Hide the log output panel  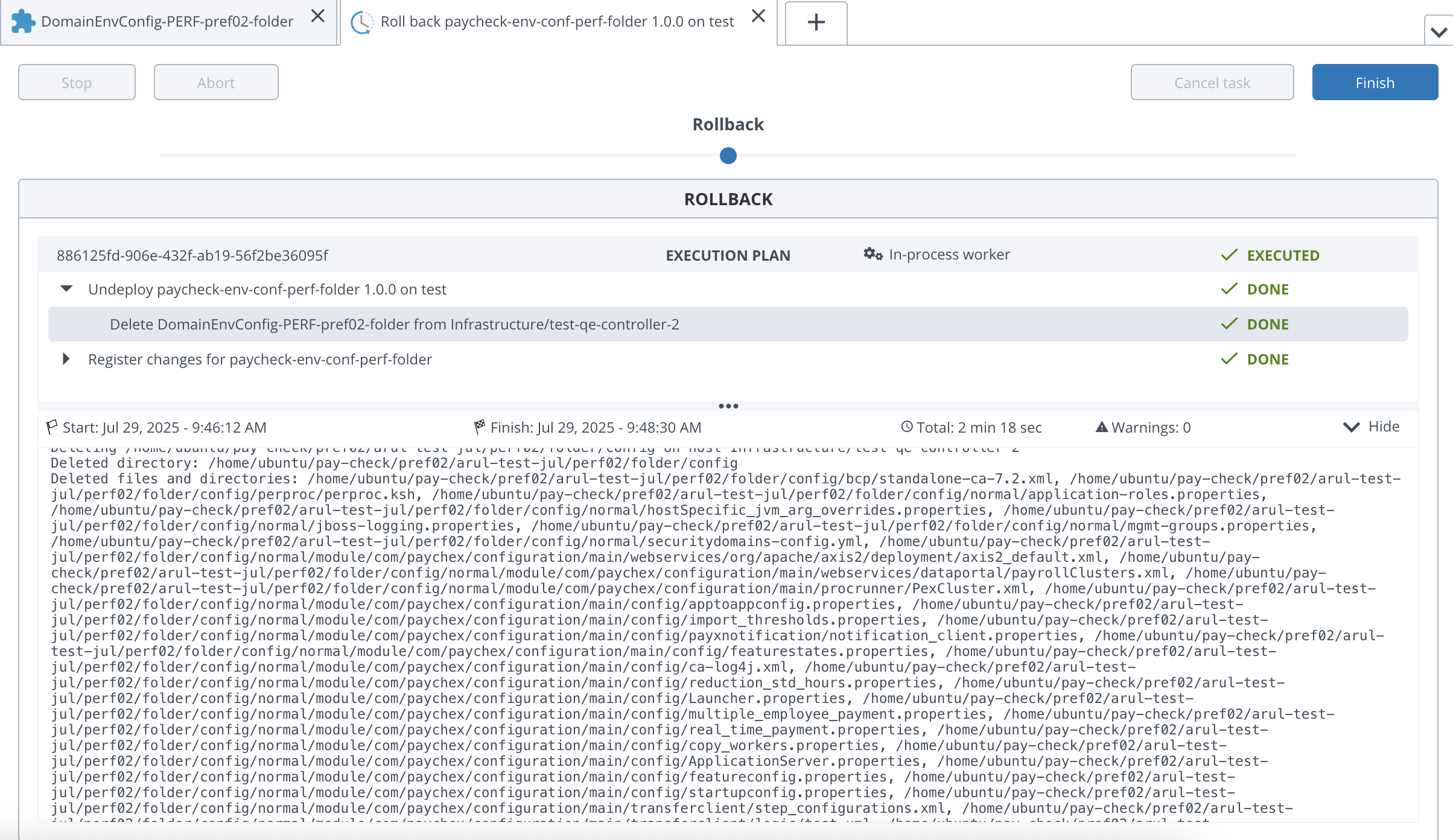coord(1371,427)
